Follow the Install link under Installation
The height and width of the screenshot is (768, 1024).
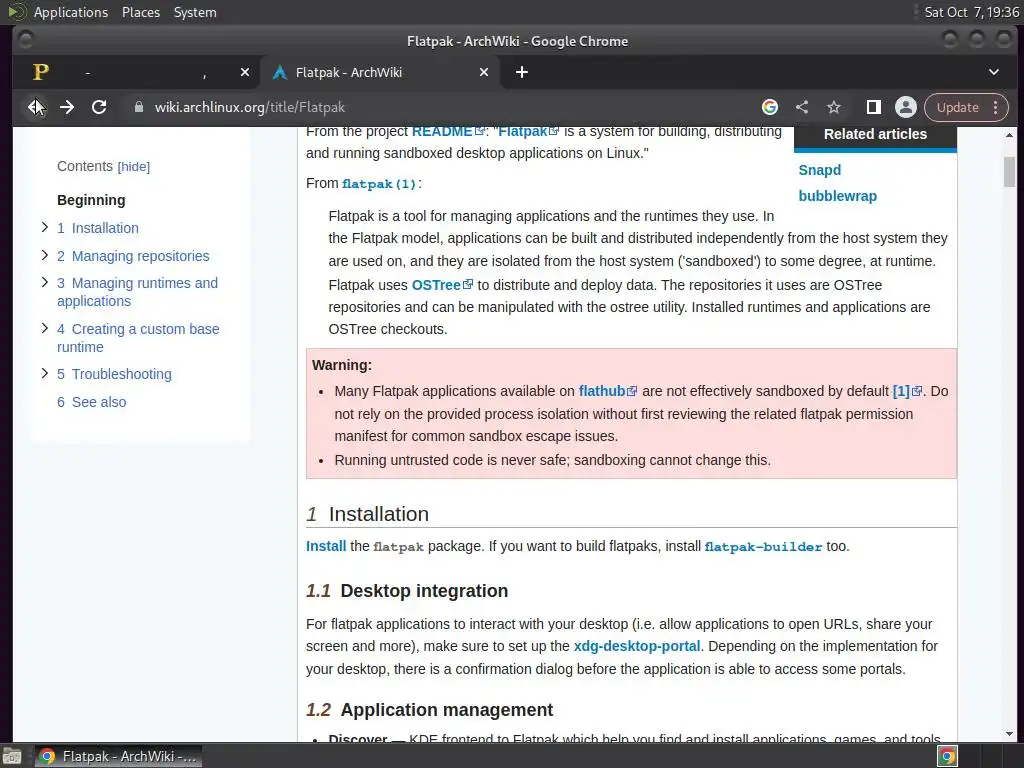pyautogui.click(x=326, y=547)
